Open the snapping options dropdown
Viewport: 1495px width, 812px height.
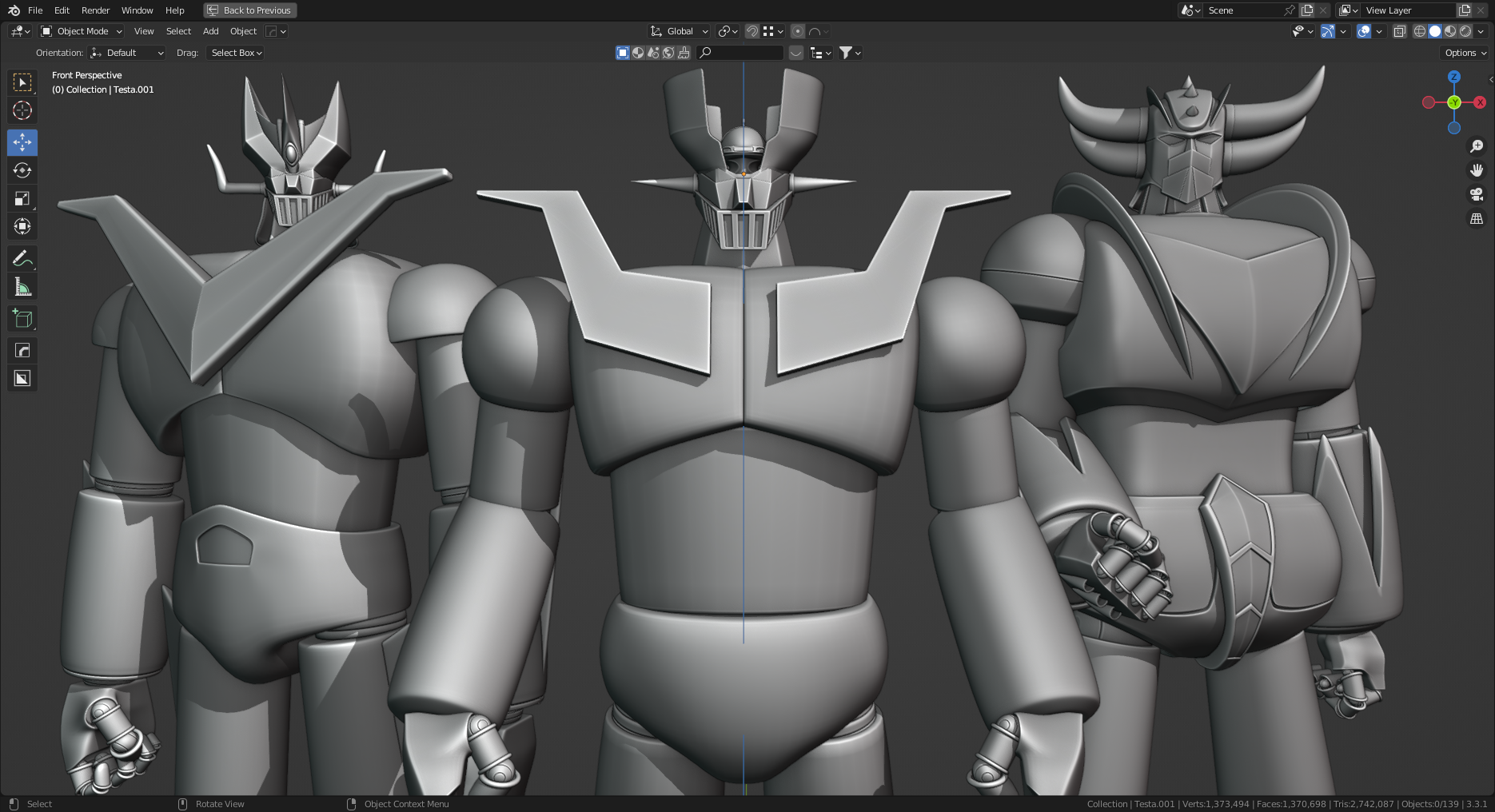click(773, 31)
